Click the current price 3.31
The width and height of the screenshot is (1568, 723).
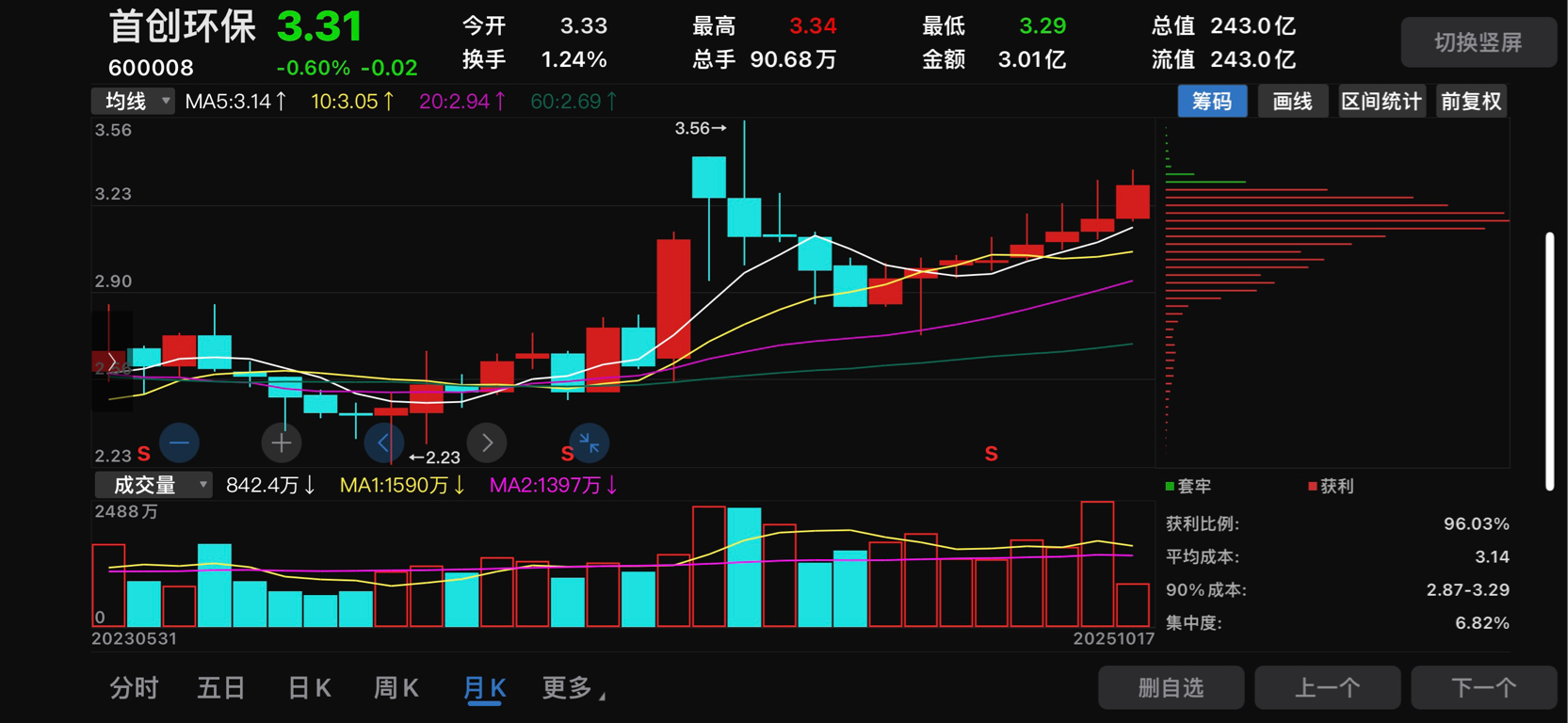click(x=319, y=27)
